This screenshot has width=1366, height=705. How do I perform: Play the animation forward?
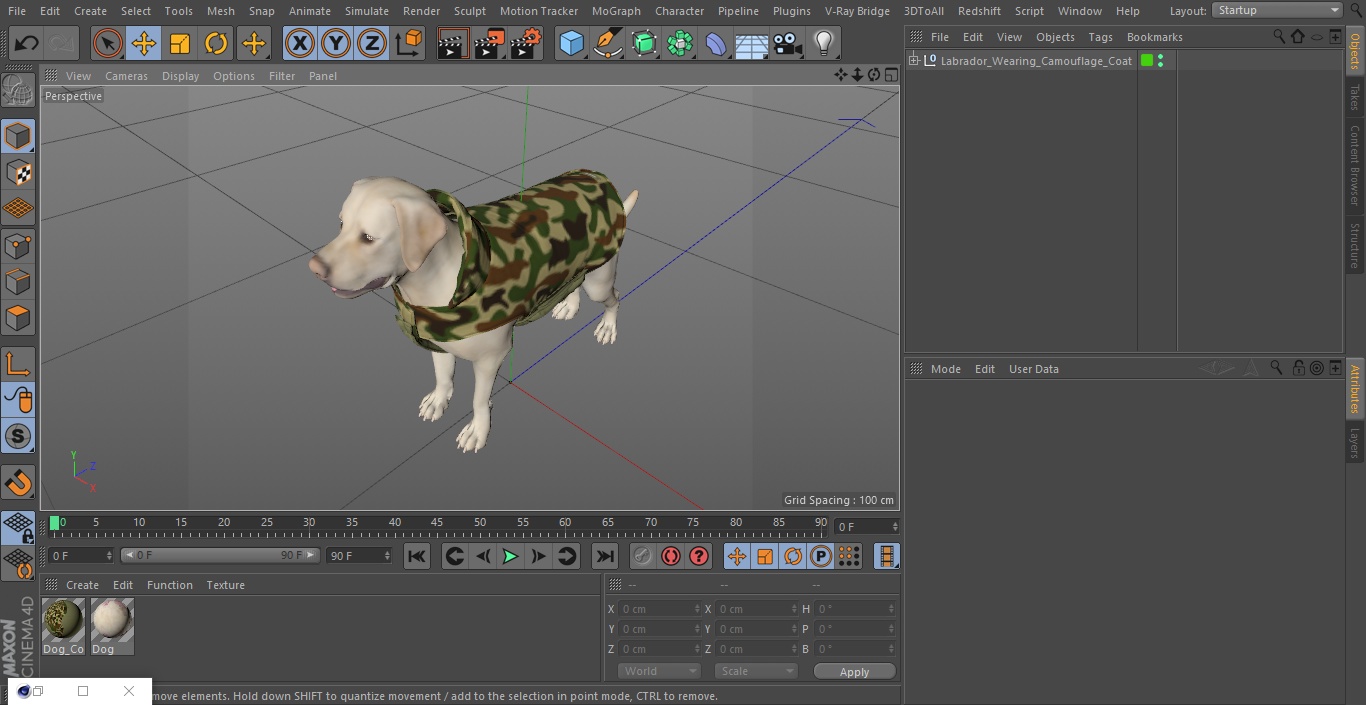(510, 556)
